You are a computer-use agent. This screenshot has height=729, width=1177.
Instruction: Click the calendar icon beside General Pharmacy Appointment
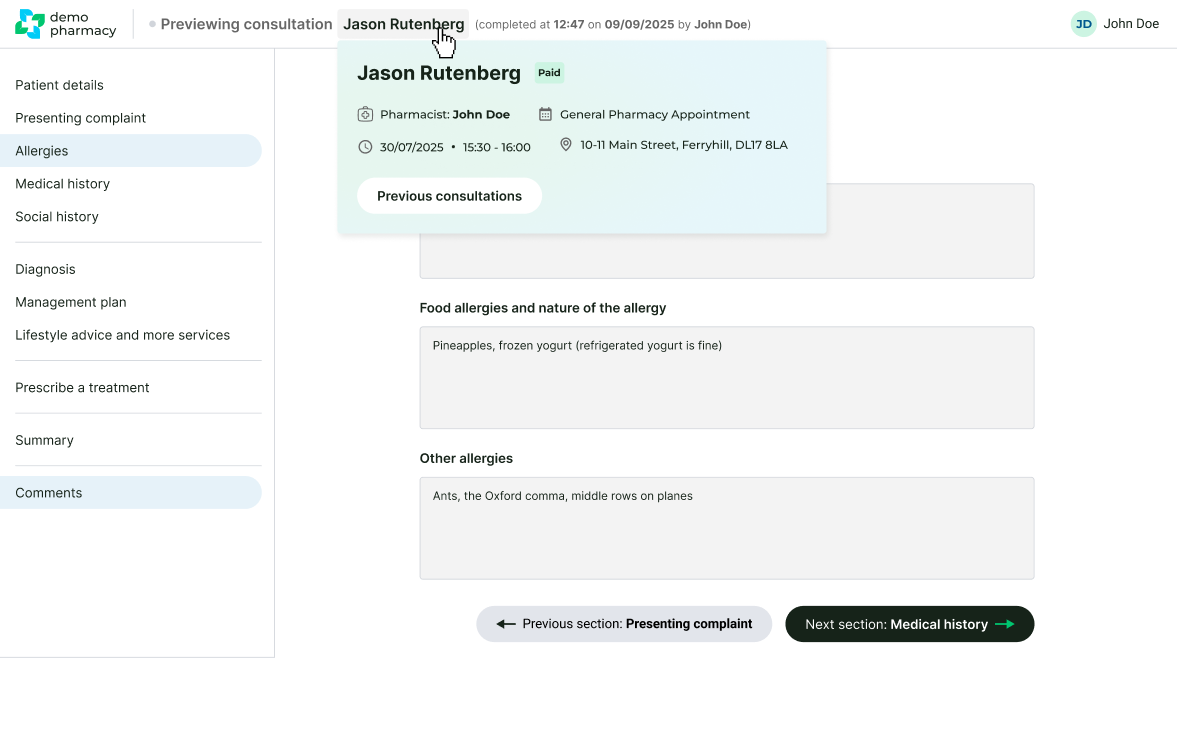point(545,114)
